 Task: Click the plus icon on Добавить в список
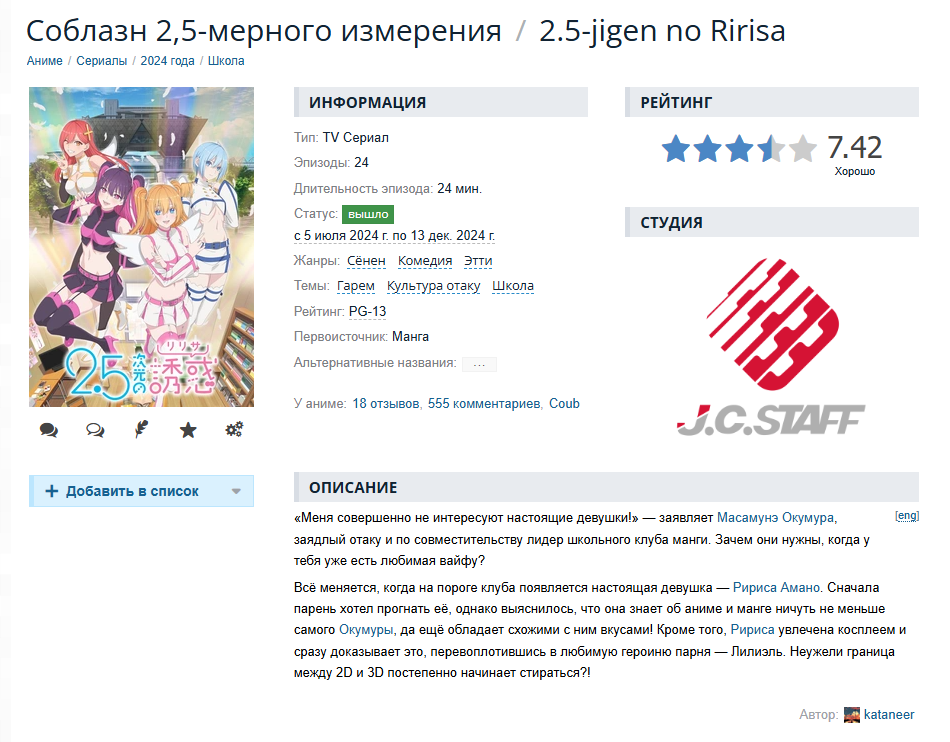pos(52,491)
